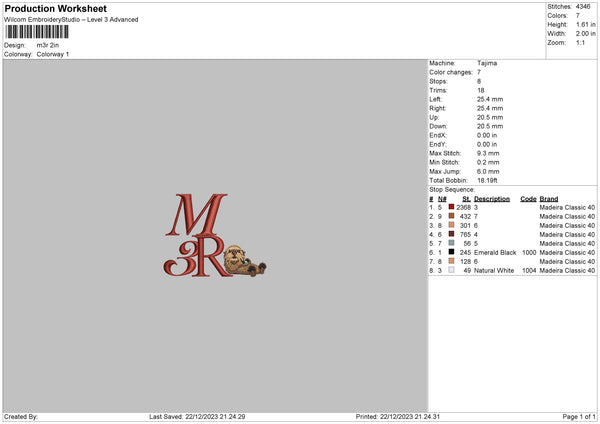Select the 'Page 1 of 1' indicator
The image size is (600, 424).
[x=579, y=417]
